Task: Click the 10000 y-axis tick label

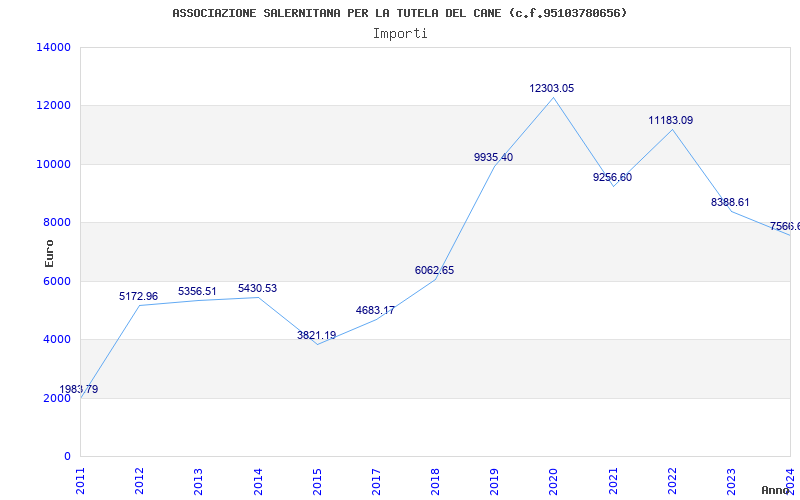Action: pyautogui.click(x=53, y=164)
